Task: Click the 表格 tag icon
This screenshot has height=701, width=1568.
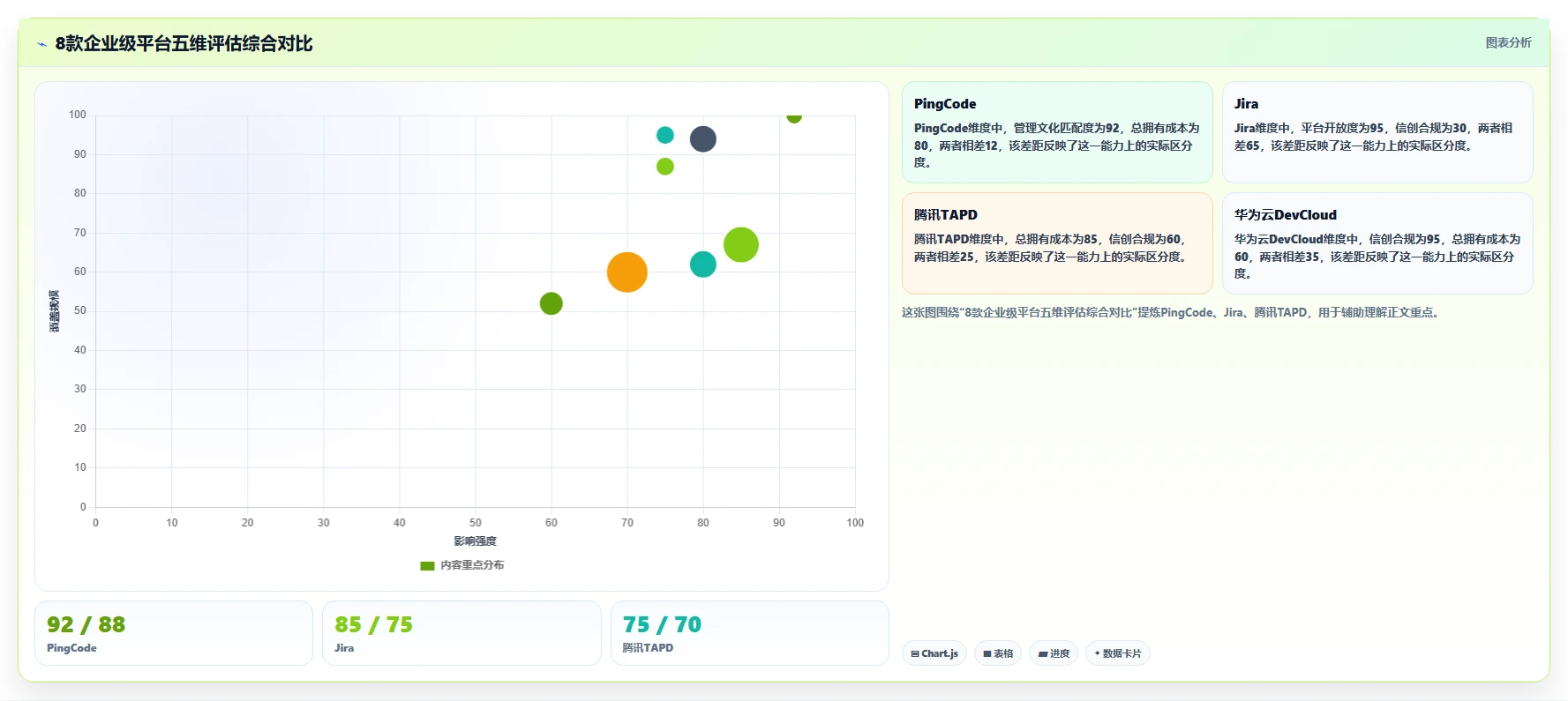Action: (987, 653)
